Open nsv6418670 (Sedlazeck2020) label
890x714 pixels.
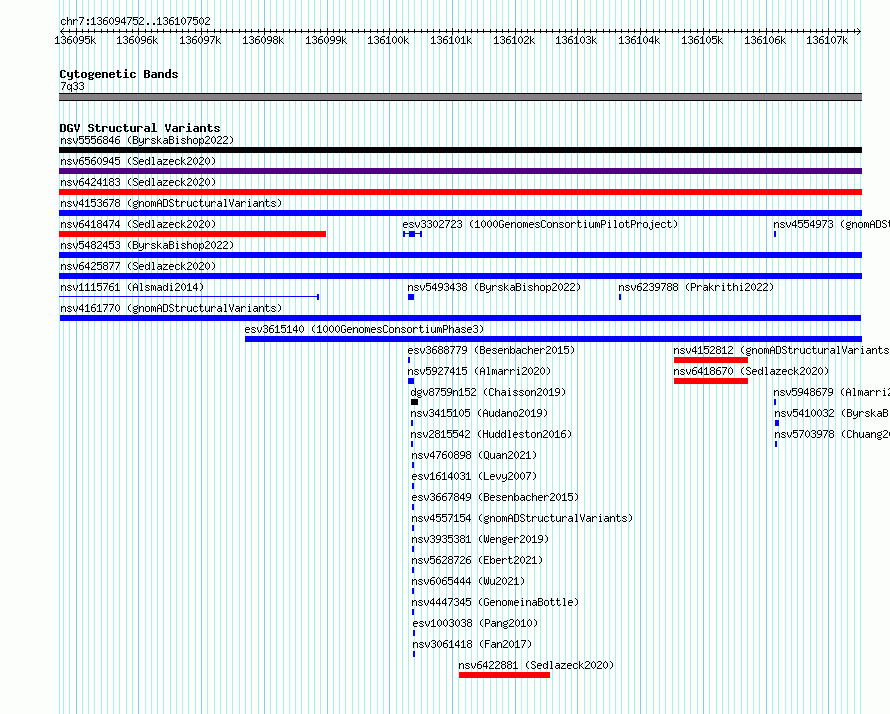click(751, 371)
